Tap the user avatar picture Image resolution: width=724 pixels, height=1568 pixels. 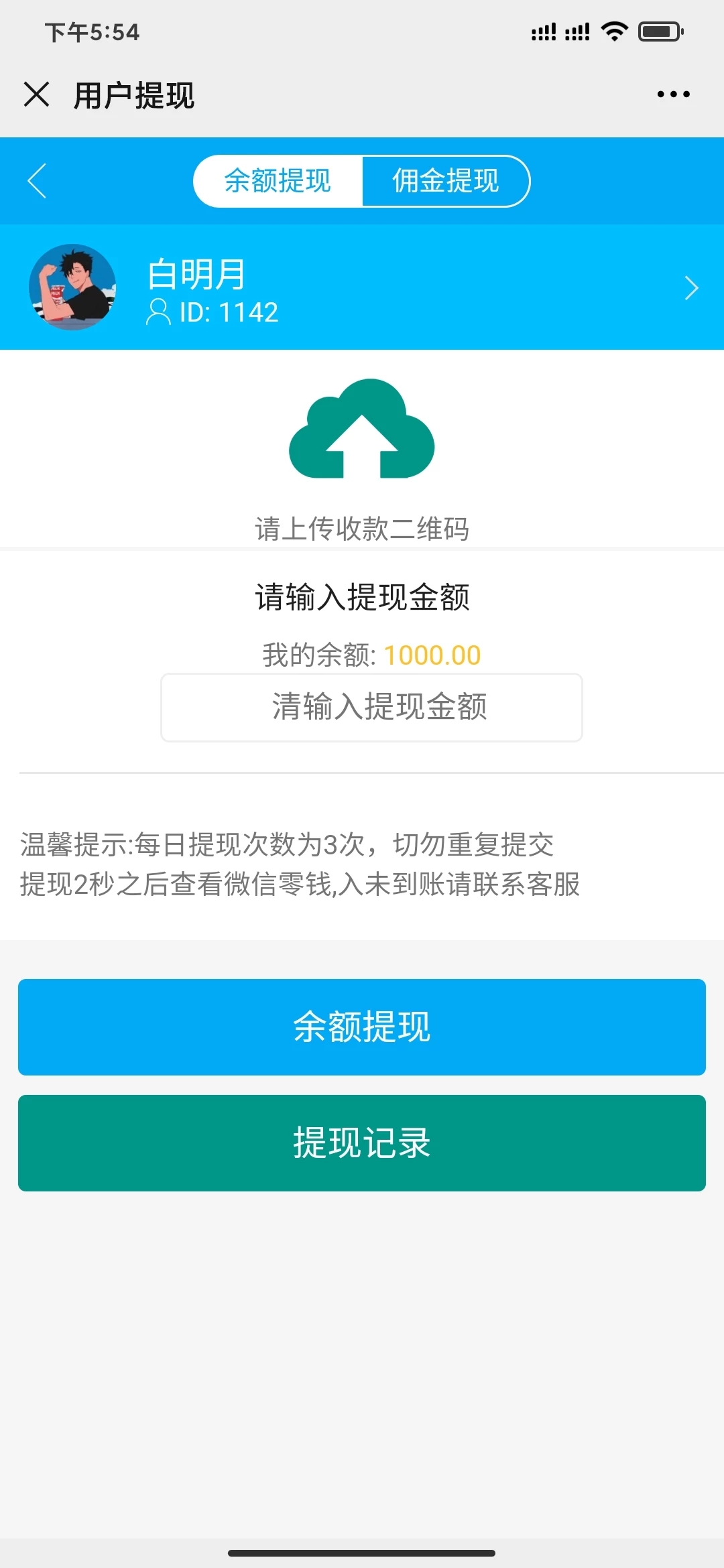tap(72, 287)
